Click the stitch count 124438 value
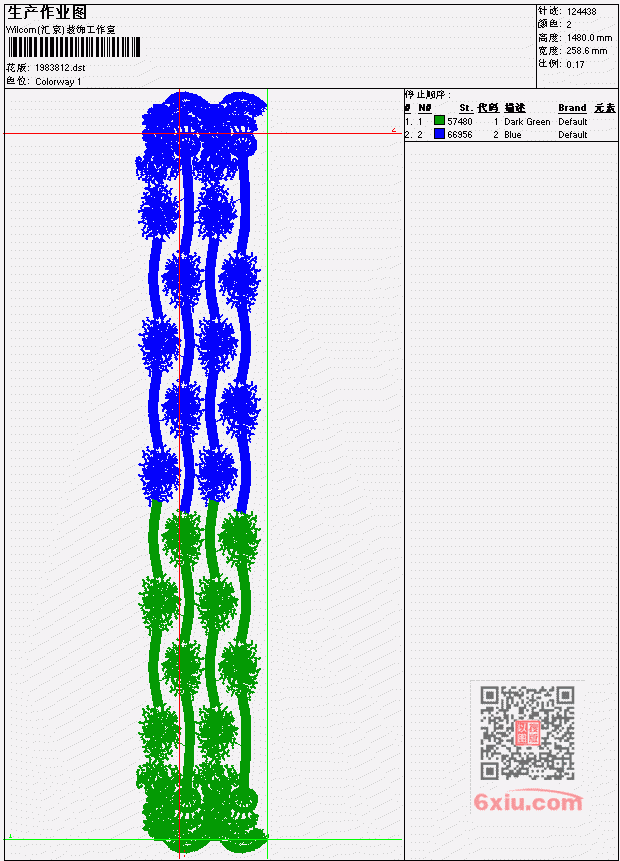The image size is (620, 861). 582,11
